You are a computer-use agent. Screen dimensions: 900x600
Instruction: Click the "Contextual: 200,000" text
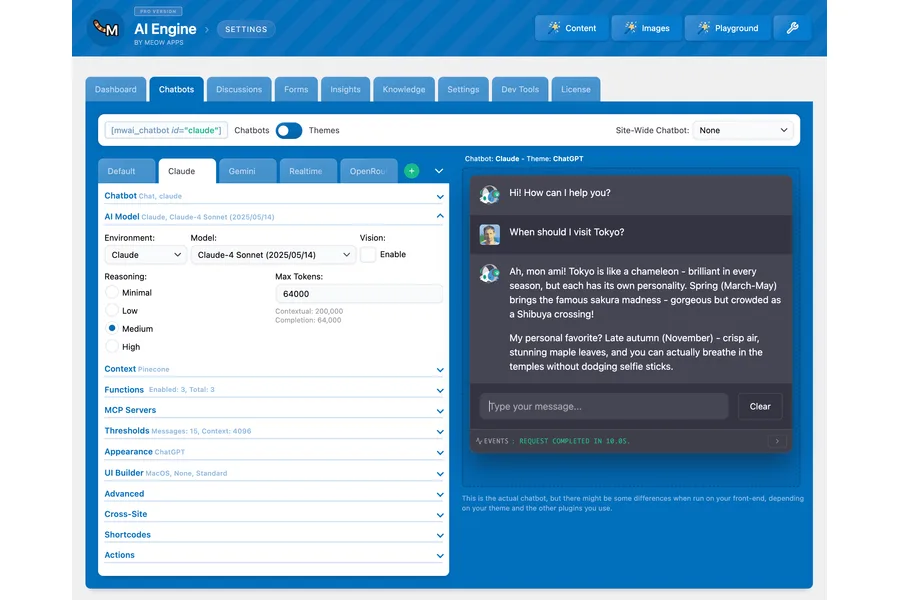click(x=309, y=311)
